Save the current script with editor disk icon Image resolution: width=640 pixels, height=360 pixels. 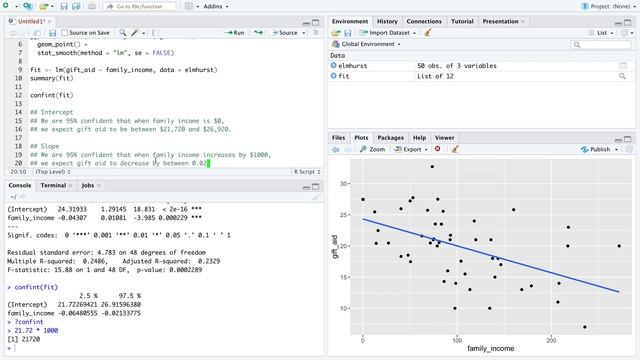tap(52, 33)
